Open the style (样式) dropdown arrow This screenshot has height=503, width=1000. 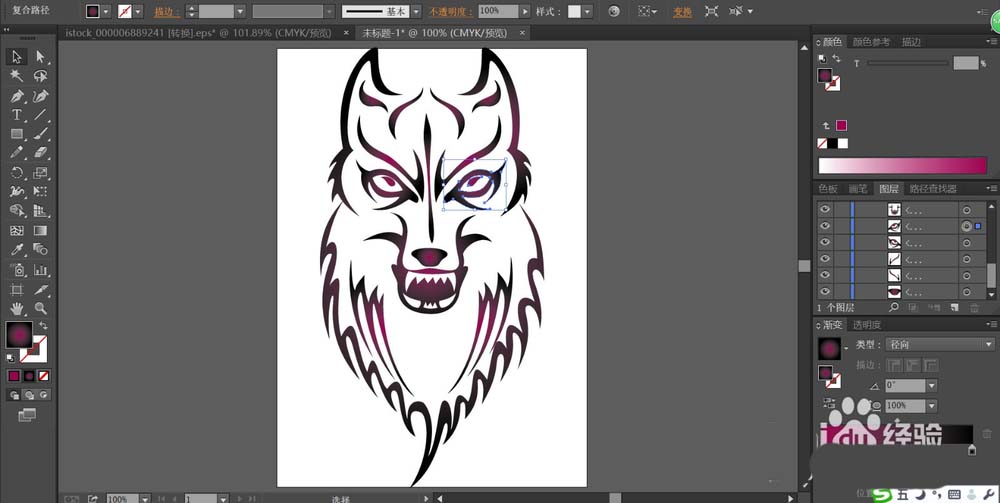pyautogui.click(x=587, y=11)
